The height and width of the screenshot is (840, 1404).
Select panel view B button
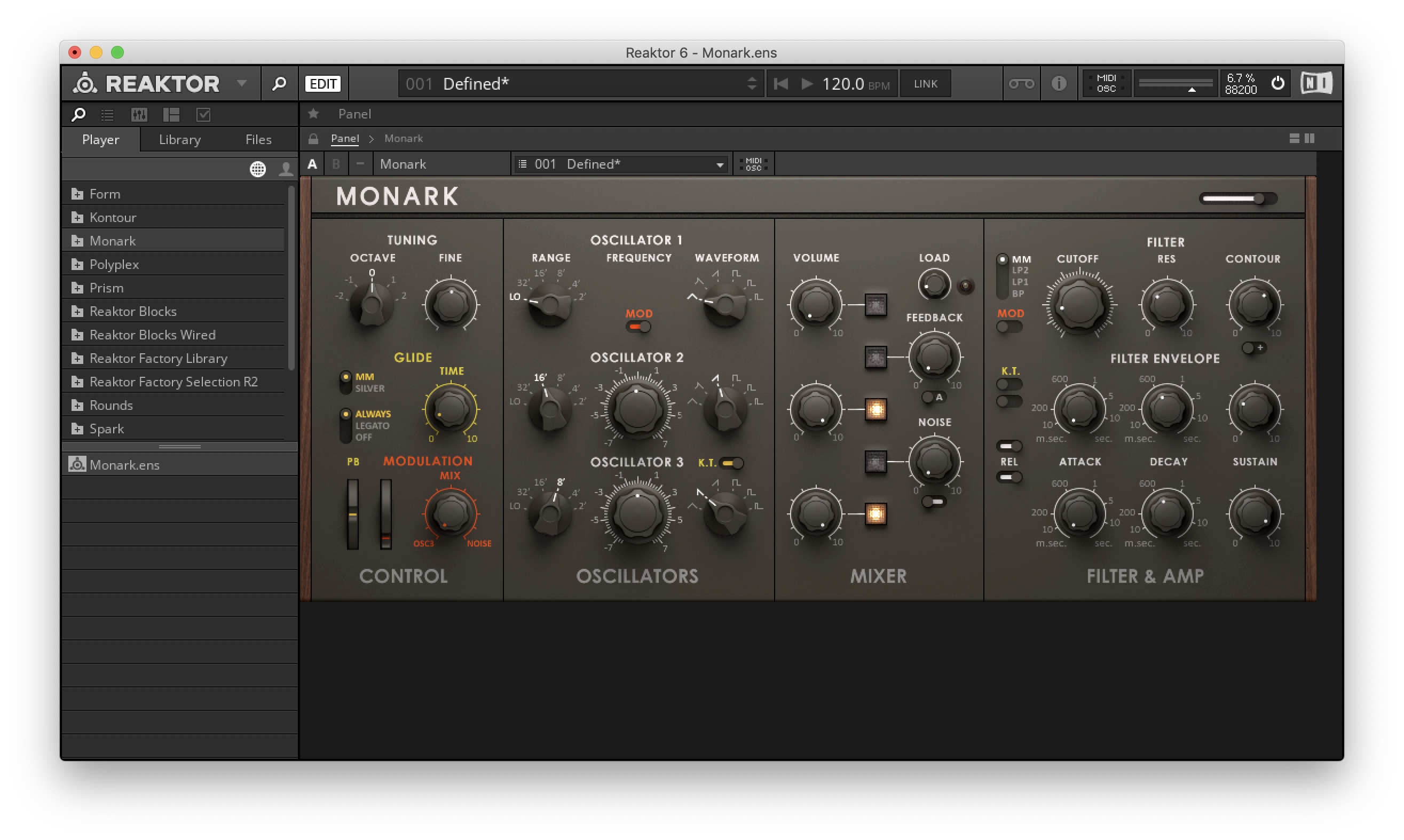pyautogui.click(x=336, y=164)
